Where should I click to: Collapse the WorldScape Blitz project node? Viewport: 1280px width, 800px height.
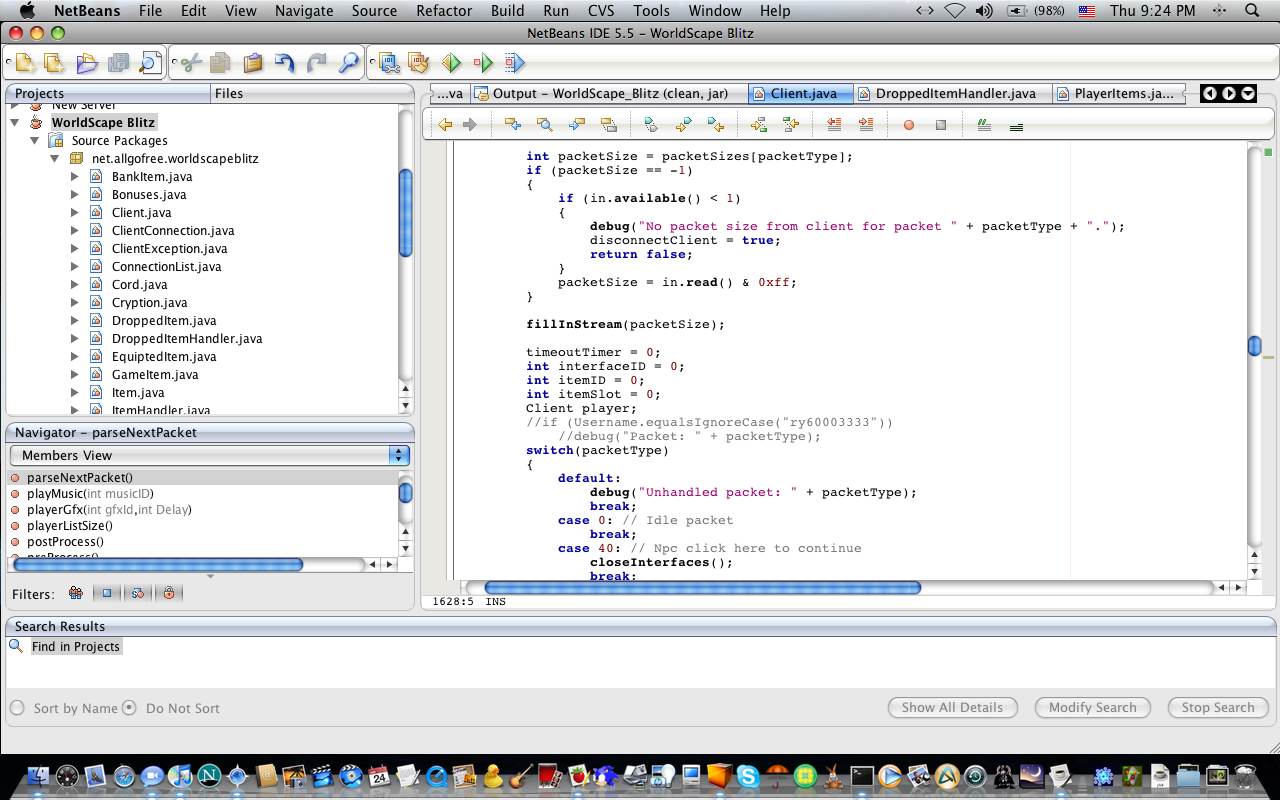click(15, 122)
